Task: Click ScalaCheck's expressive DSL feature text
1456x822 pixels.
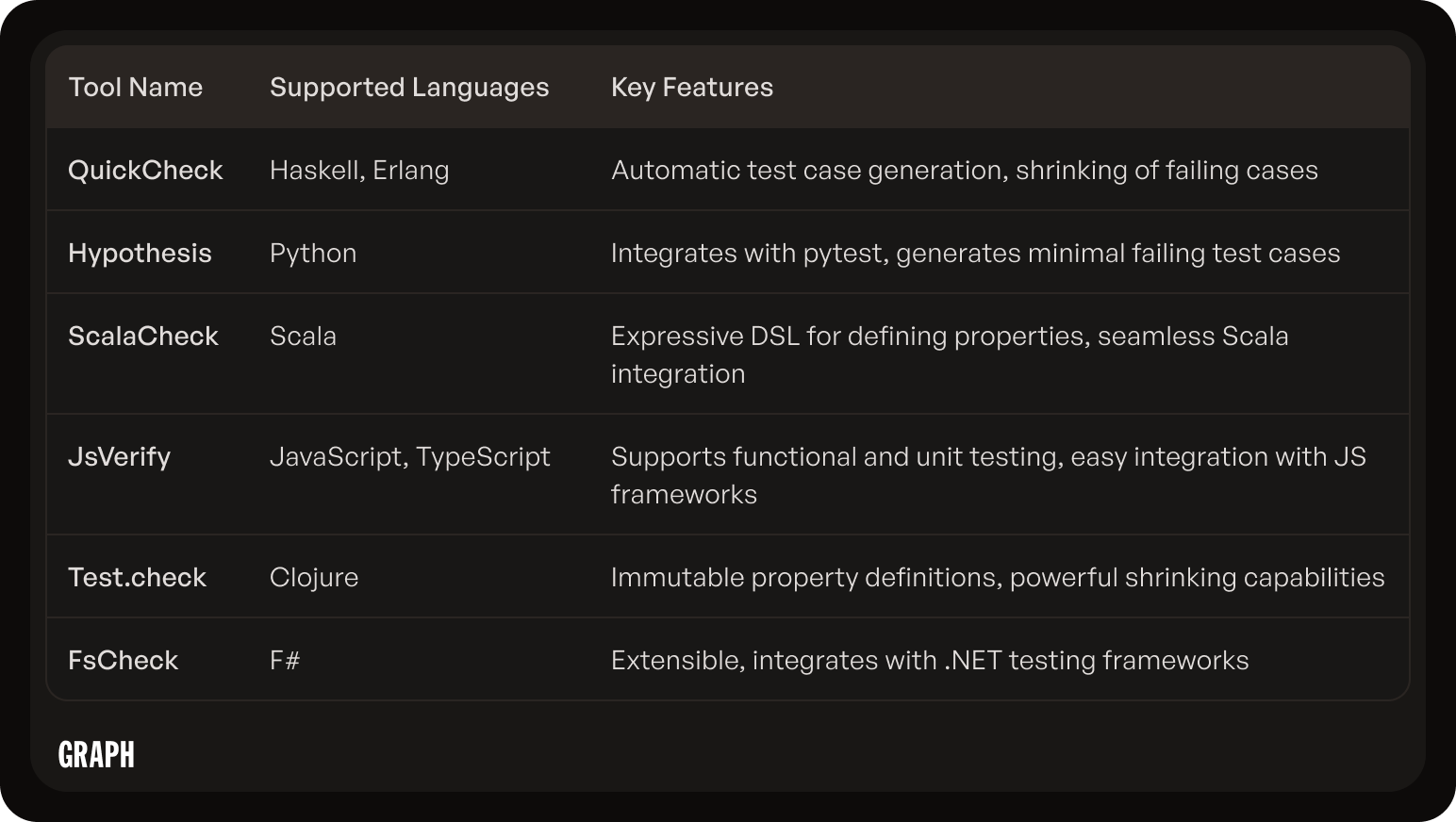Action: click(950, 355)
